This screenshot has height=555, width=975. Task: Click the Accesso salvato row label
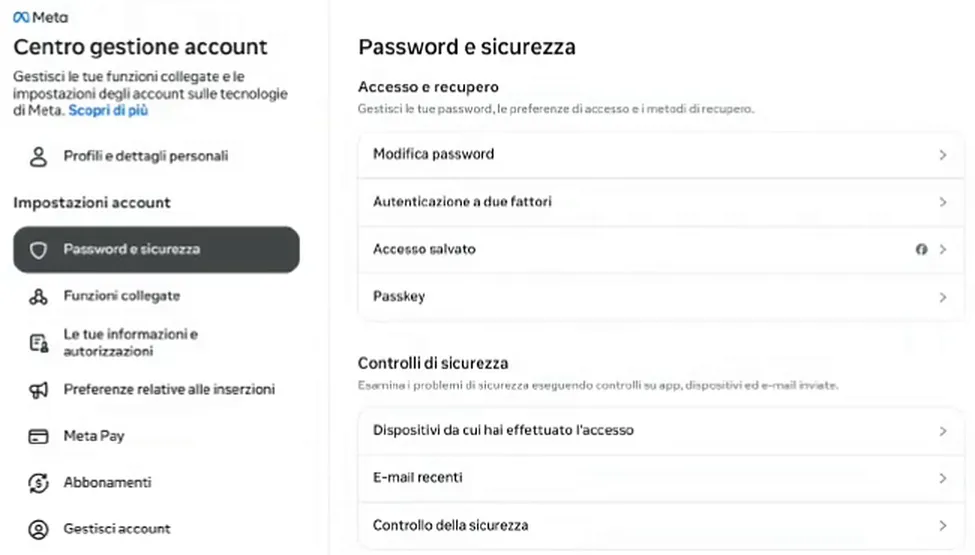pyautogui.click(x=424, y=249)
